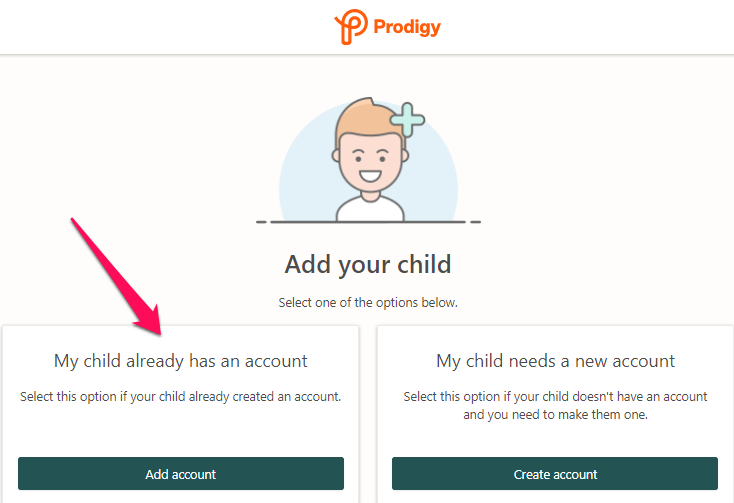The image size is (734, 503).
Task: Click the "Add your child" page title
Action: pos(368,264)
